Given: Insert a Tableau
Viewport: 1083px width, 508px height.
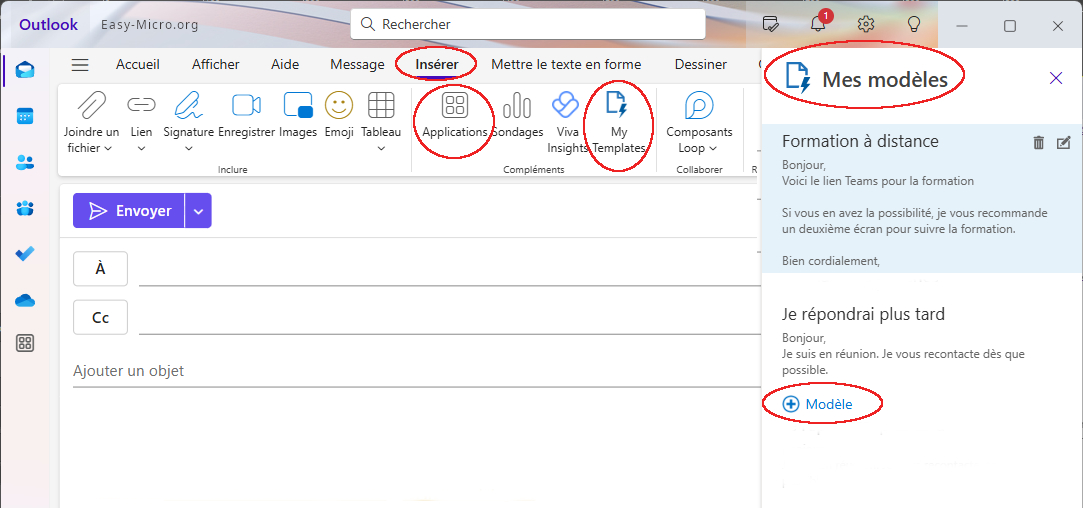Looking at the screenshot, I should [381, 123].
